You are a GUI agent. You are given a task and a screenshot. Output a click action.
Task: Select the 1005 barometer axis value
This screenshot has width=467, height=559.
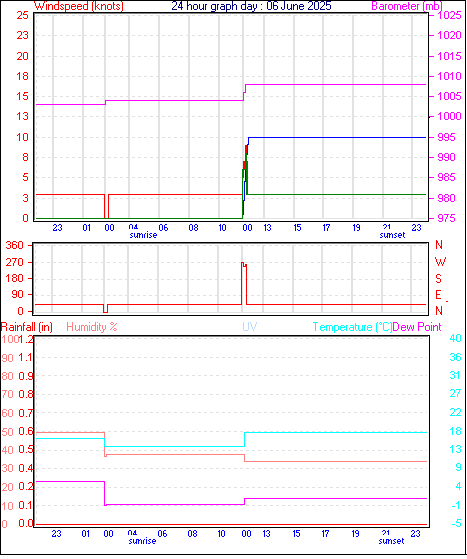click(x=449, y=96)
